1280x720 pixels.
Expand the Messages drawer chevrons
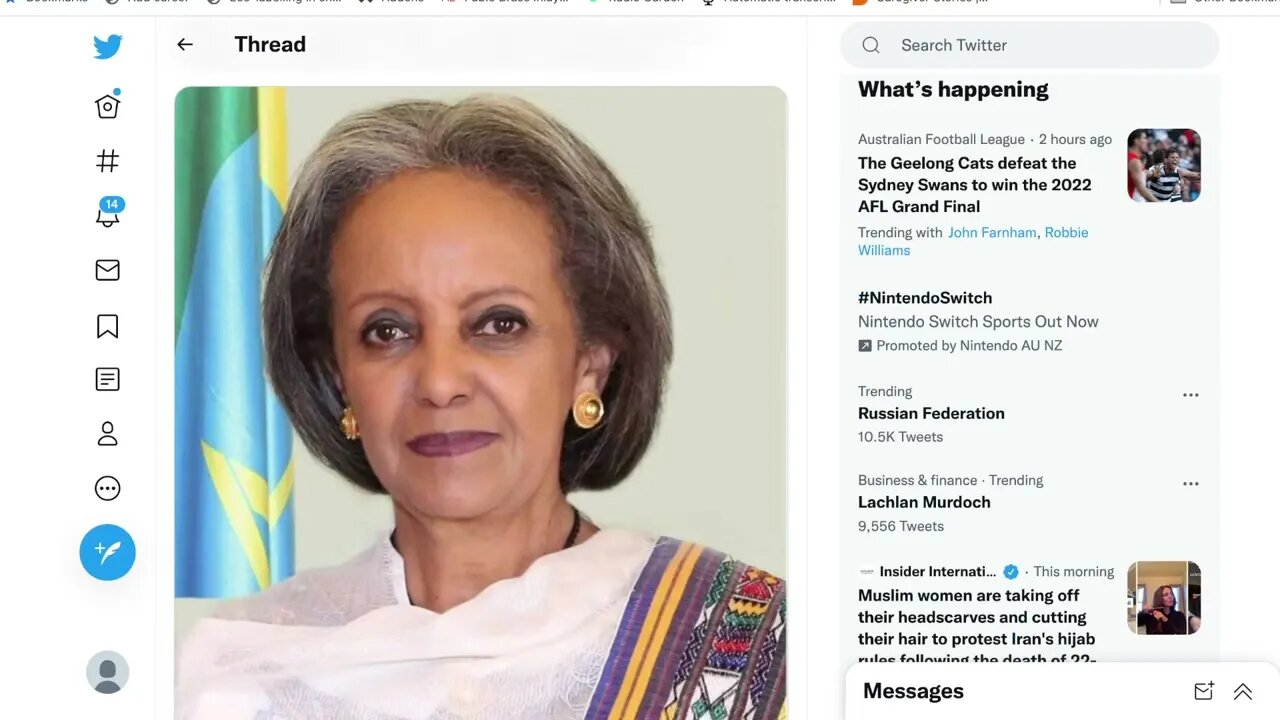pyautogui.click(x=1243, y=691)
